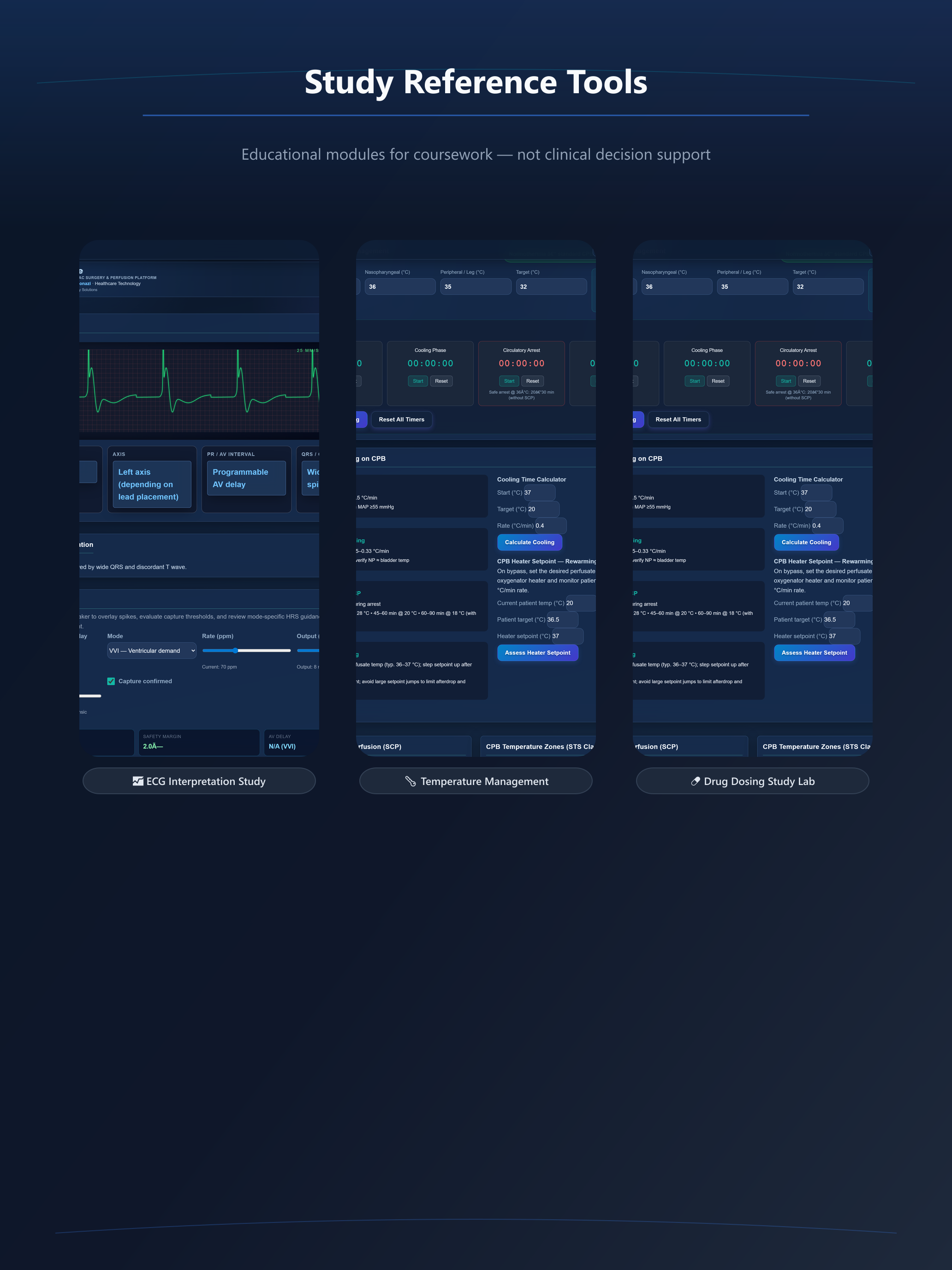Click Target (°C) 20 field in Drug Dosing card
The image size is (952, 1270).
820,509
